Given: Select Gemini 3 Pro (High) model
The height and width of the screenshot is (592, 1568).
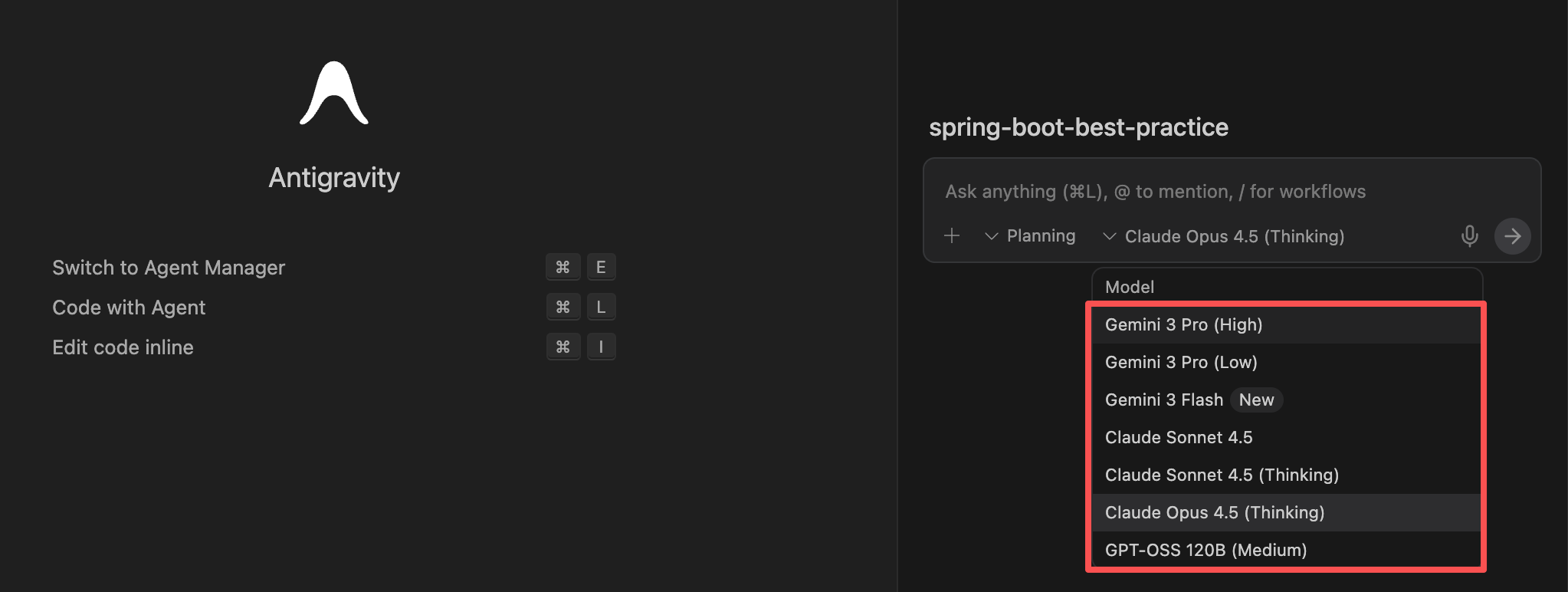Looking at the screenshot, I should (1183, 324).
